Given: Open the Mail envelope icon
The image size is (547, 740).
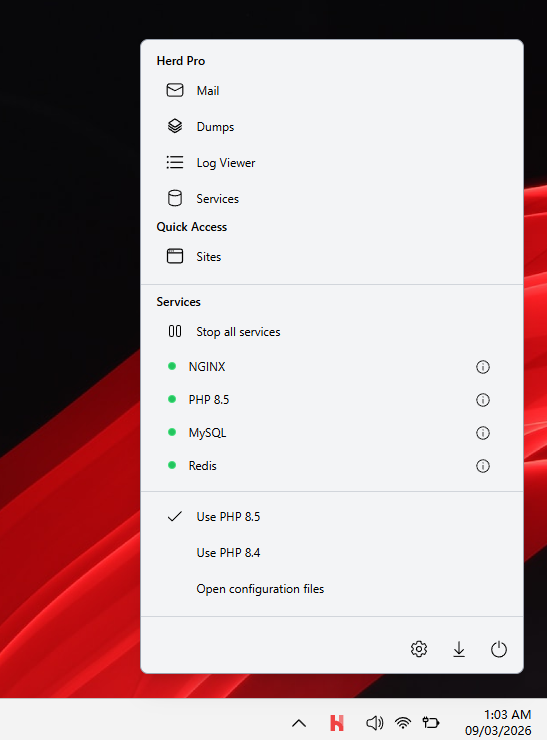Looking at the screenshot, I should pos(175,90).
